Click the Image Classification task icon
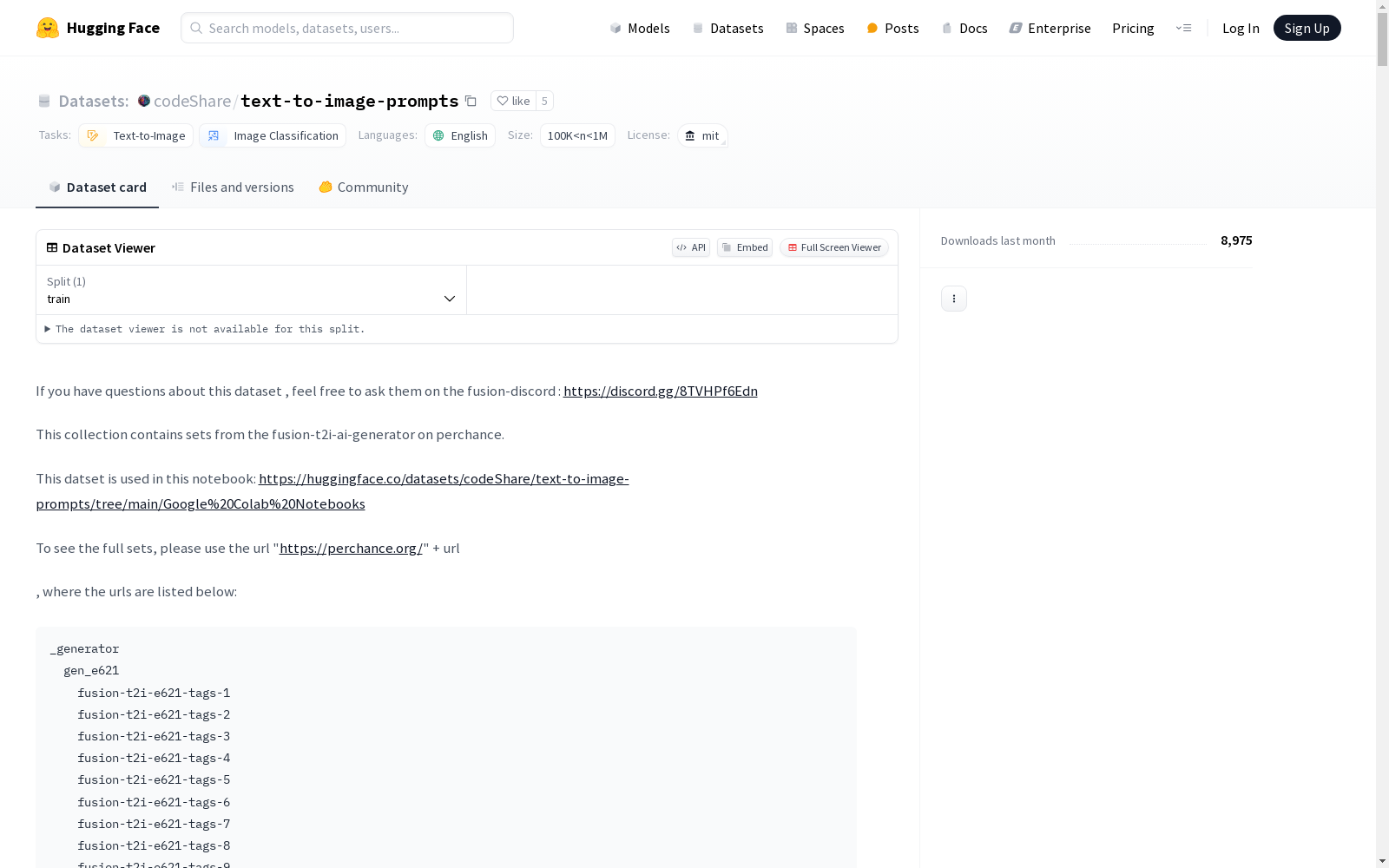This screenshot has width=1389, height=868. click(214, 135)
